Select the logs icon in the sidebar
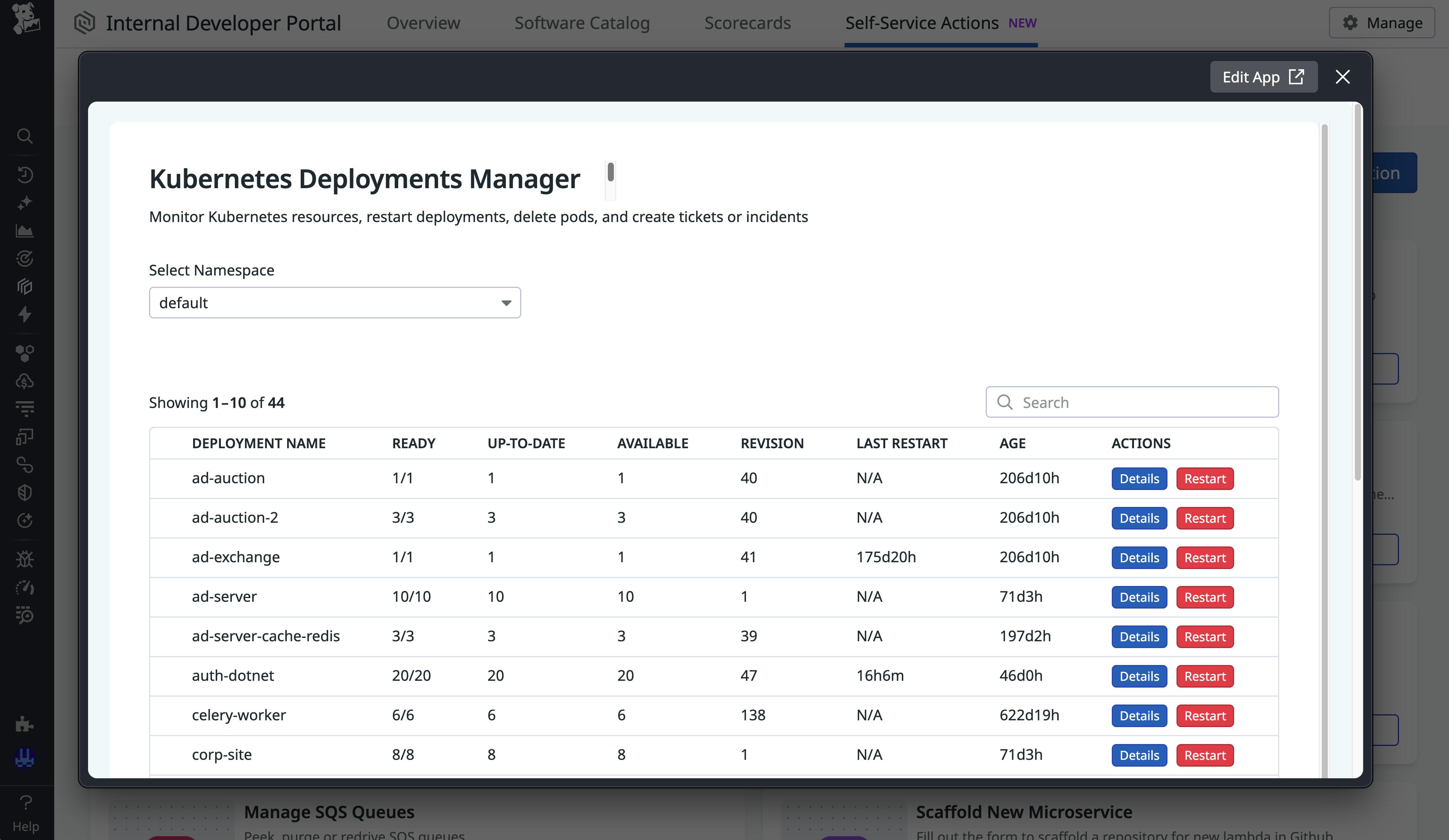The image size is (1449, 840). 25,408
